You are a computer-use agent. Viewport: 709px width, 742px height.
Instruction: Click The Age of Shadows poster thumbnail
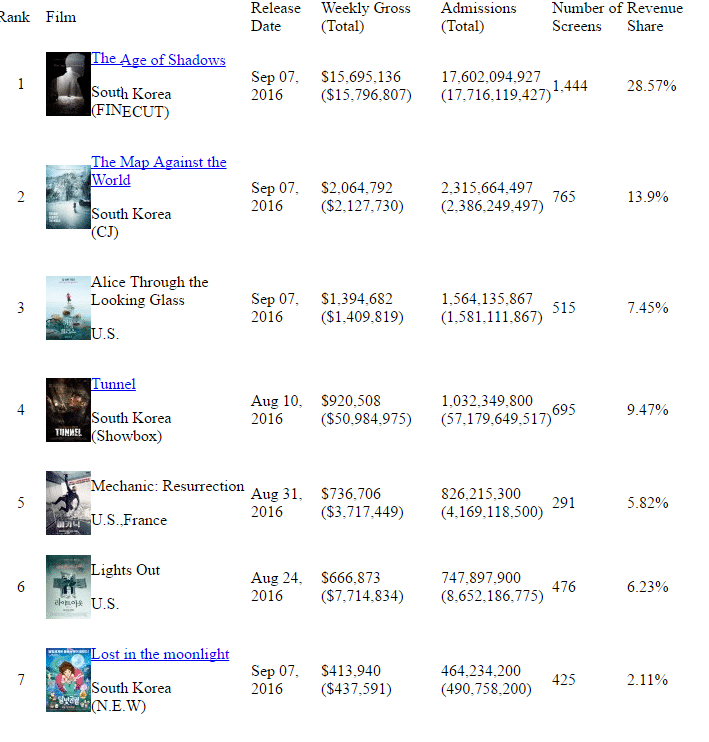68,84
